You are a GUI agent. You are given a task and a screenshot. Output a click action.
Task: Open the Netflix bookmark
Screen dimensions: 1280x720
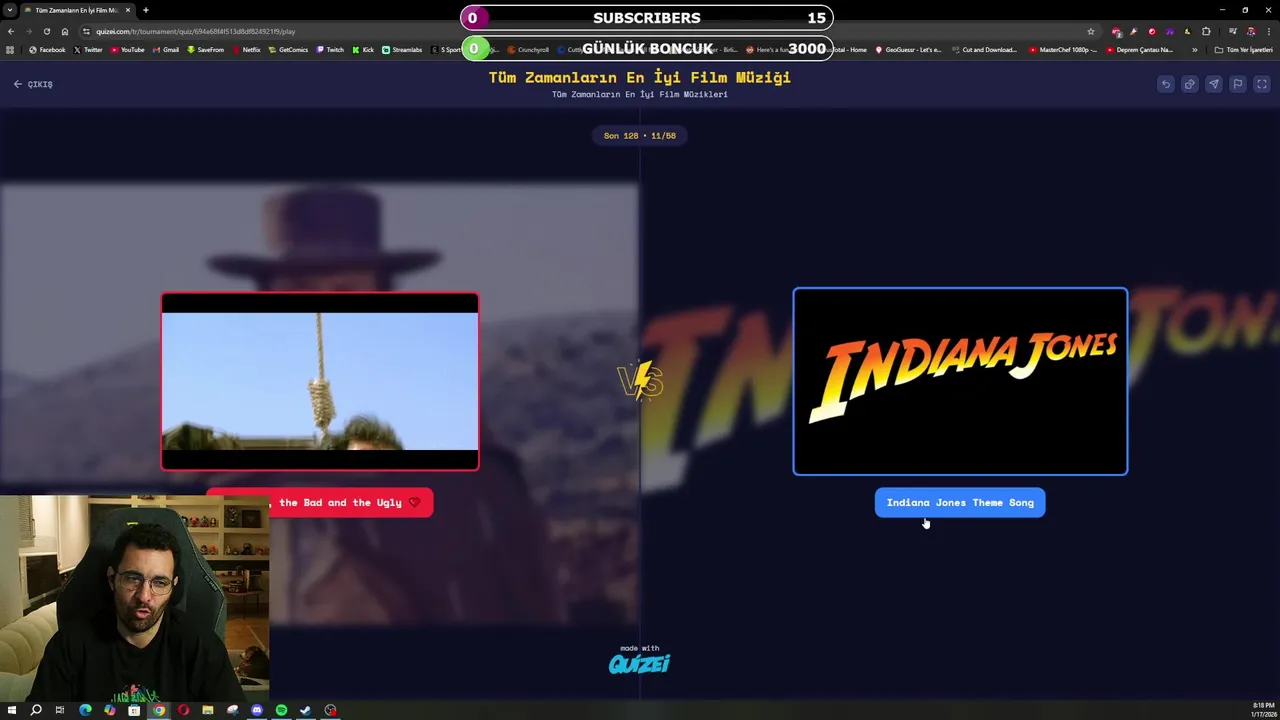(247, 50)
